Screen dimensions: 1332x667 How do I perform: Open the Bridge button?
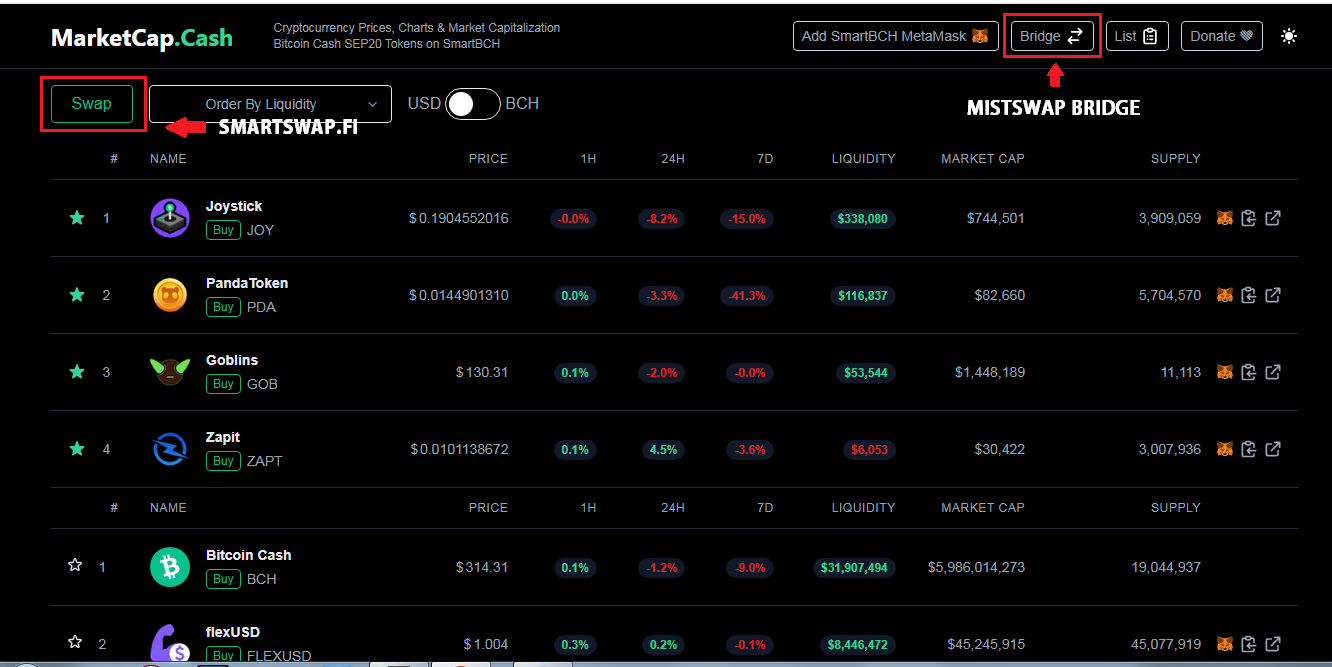(x=1052, y=36)
